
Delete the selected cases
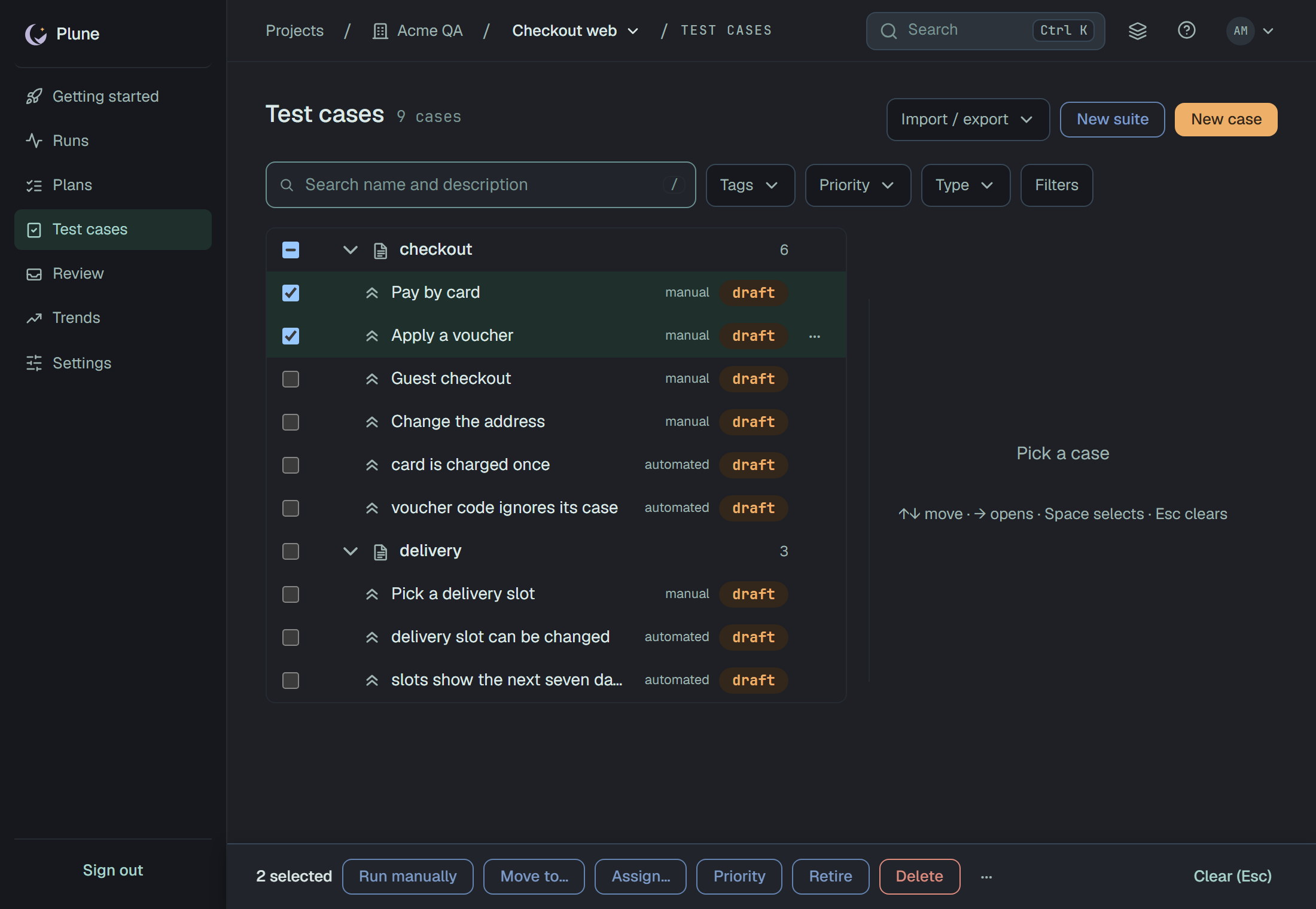click(919, 877)
